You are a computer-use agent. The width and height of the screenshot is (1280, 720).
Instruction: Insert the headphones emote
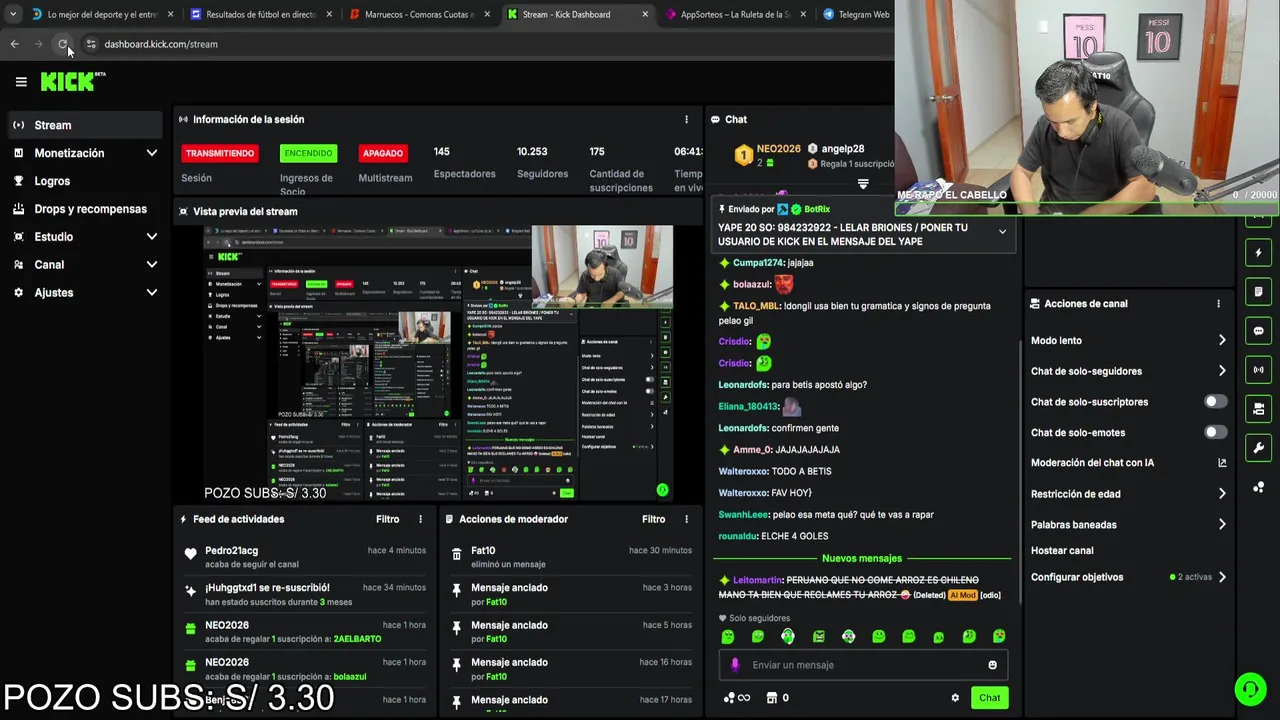(x=788, y=636)
